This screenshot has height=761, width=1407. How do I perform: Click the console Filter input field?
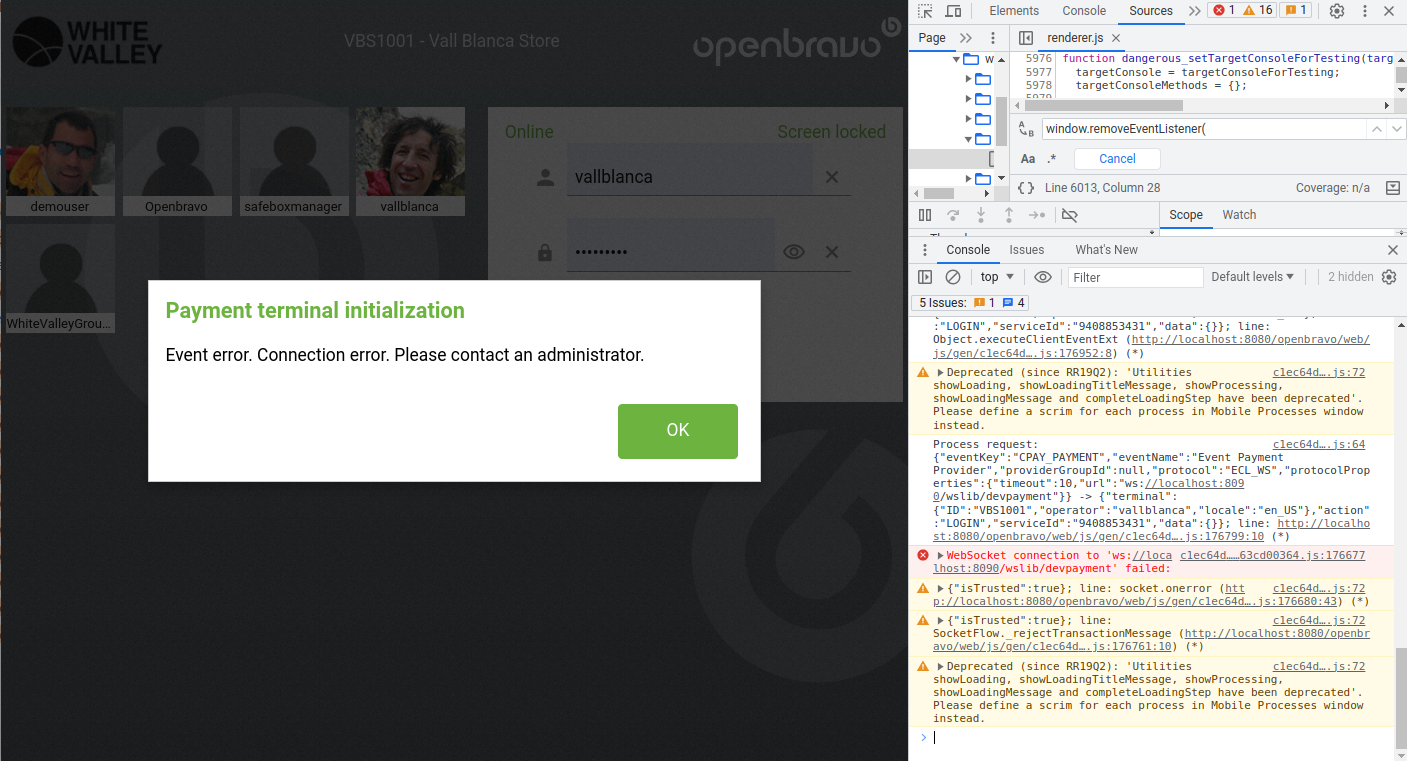tap(1135, 277)
